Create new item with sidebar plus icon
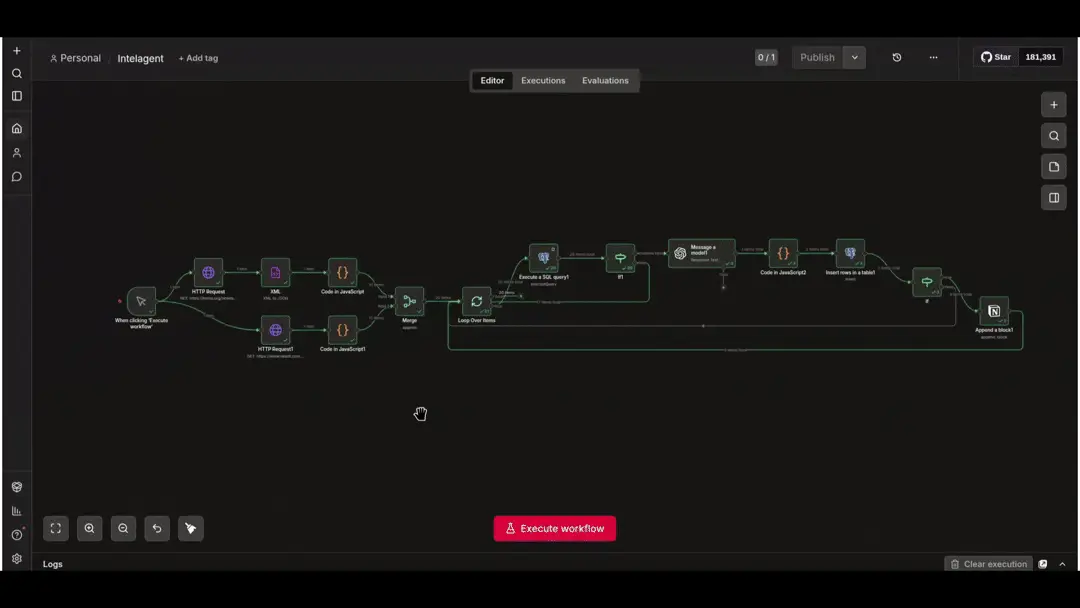1080x608 pixels. tap(17, 51)
